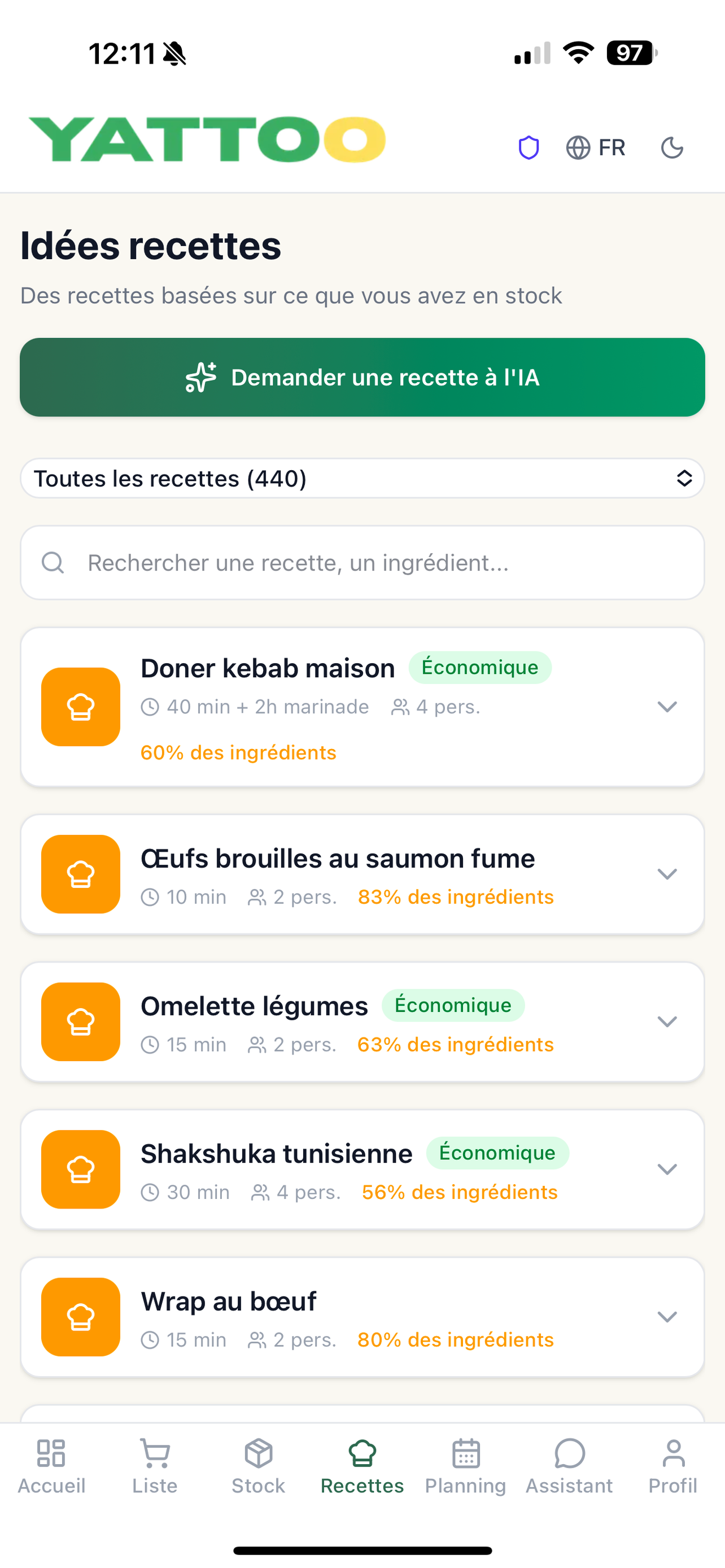The height and width of the screenshot is (1568, 725).
Task: Toggle dark mode with moon icon
Action: tap(672, 147)
